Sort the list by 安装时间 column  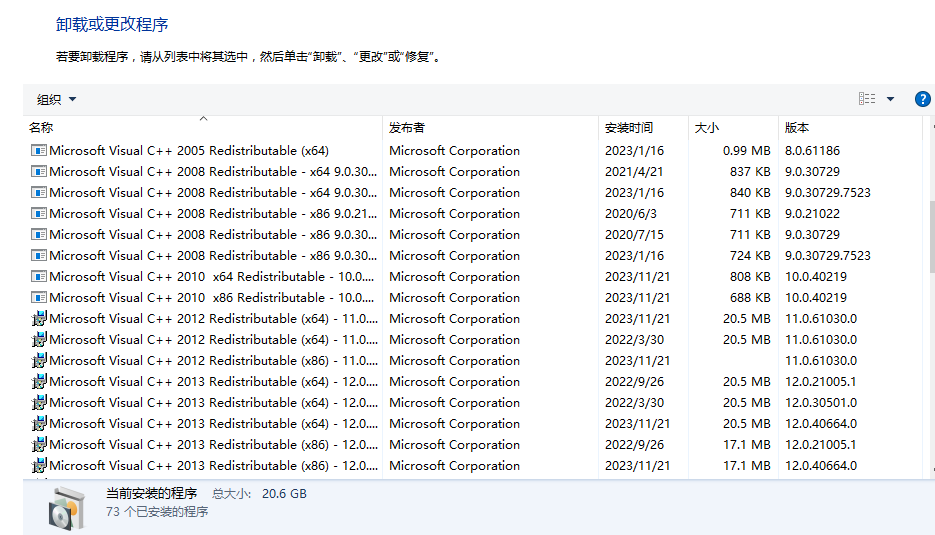click(x=628, y=128)
